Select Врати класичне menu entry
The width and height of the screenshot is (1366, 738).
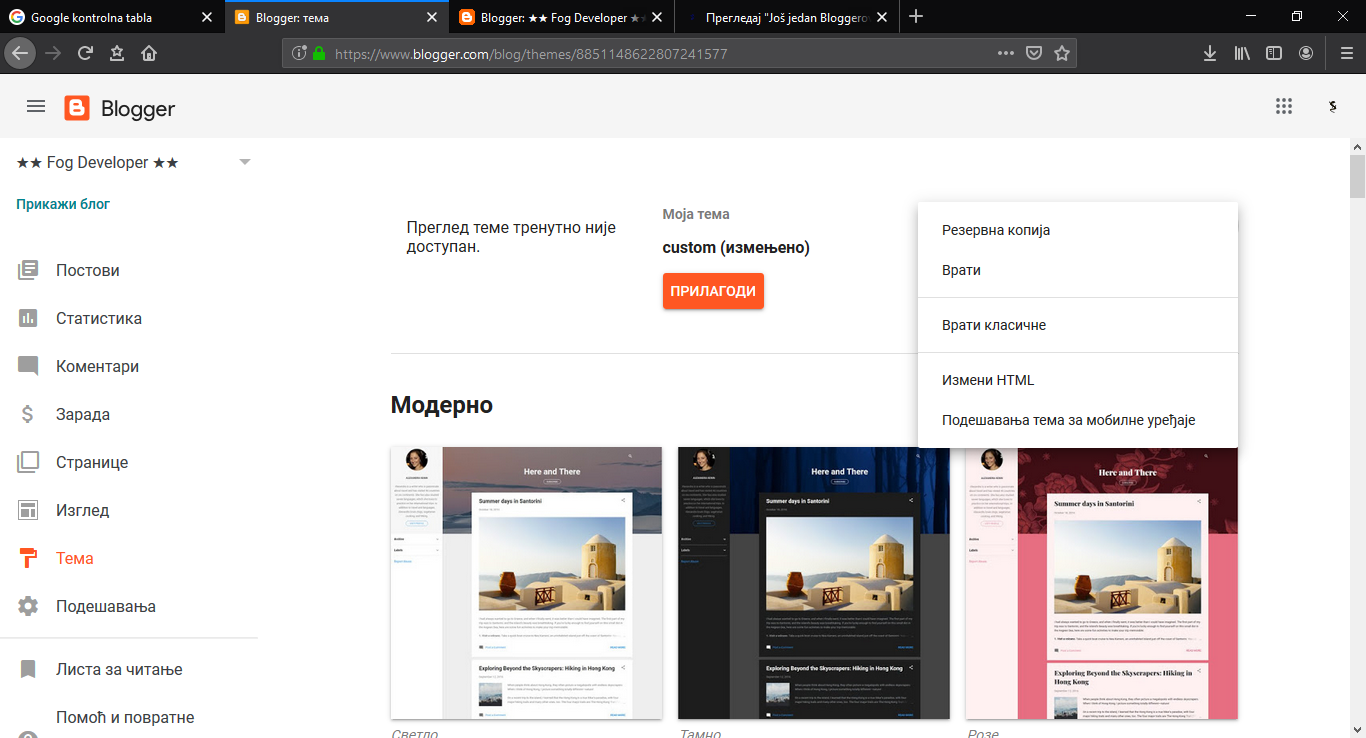1078,325
